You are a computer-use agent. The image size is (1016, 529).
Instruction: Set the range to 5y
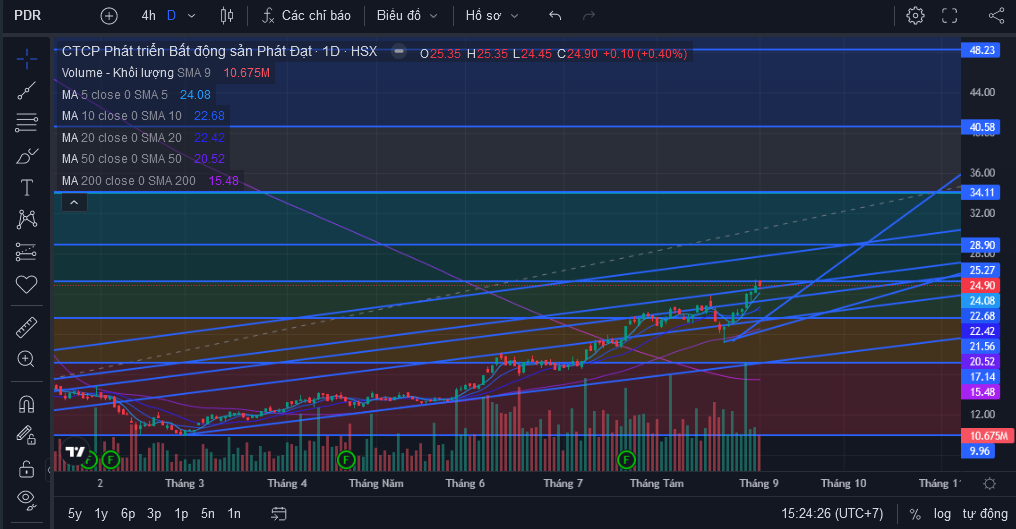75,513
